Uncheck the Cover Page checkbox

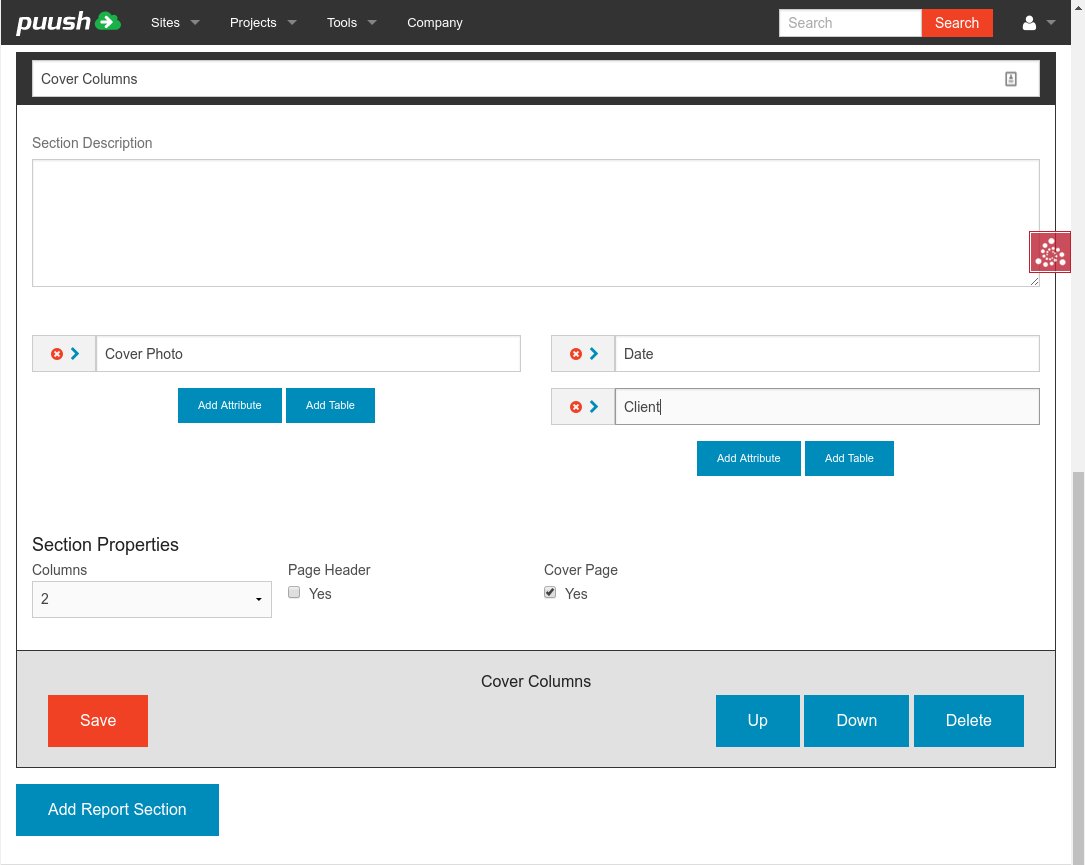pyautogui.click(x=550, y=593)
